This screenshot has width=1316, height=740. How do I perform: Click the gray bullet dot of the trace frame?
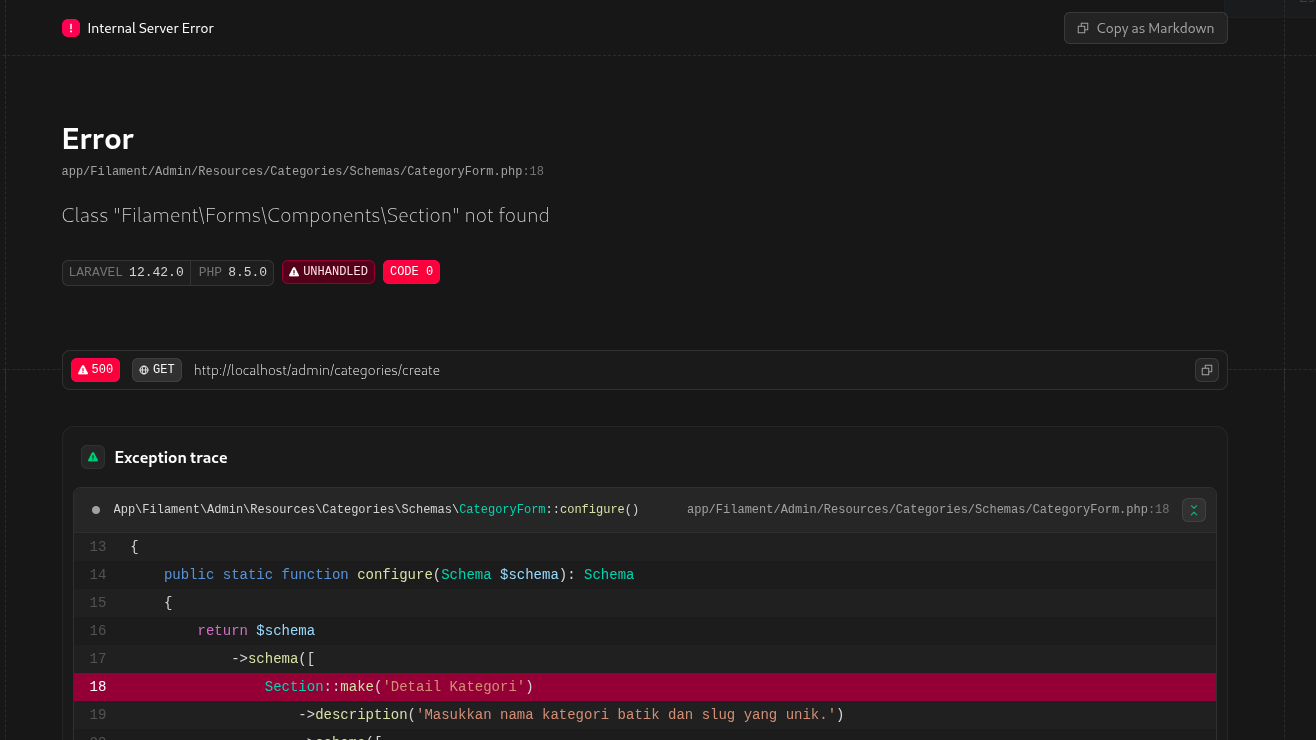96,510
